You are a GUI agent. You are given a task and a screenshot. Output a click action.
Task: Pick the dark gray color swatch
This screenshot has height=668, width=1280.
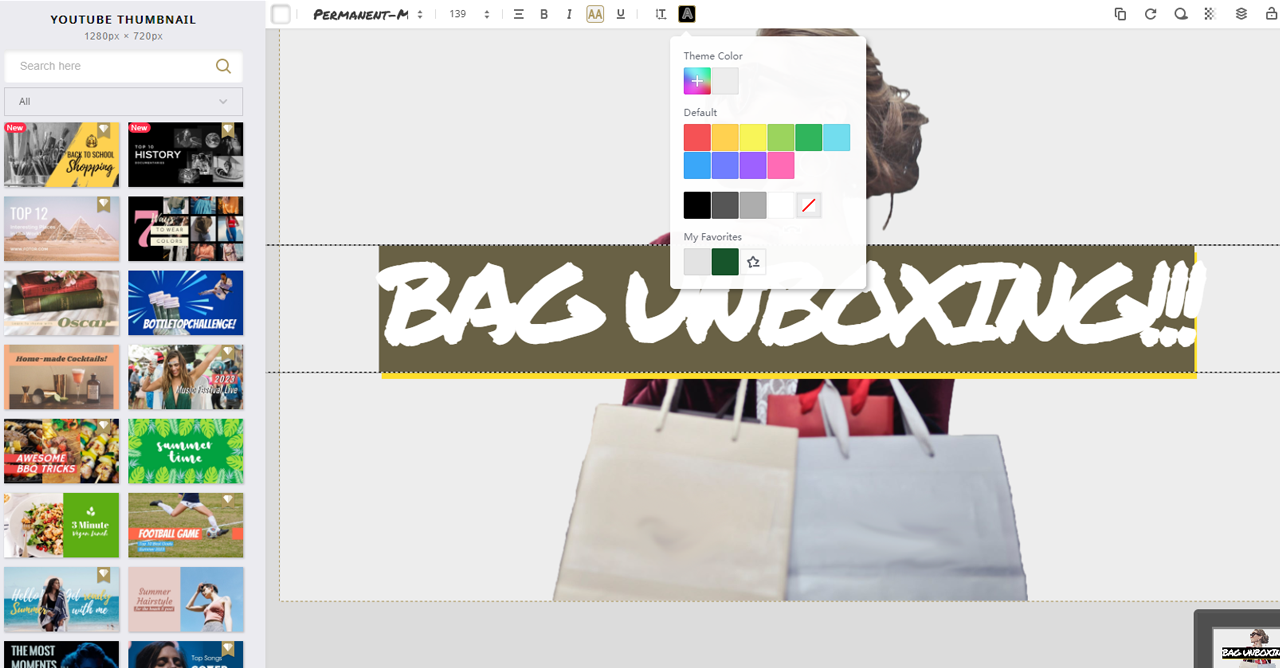[725, 205]
